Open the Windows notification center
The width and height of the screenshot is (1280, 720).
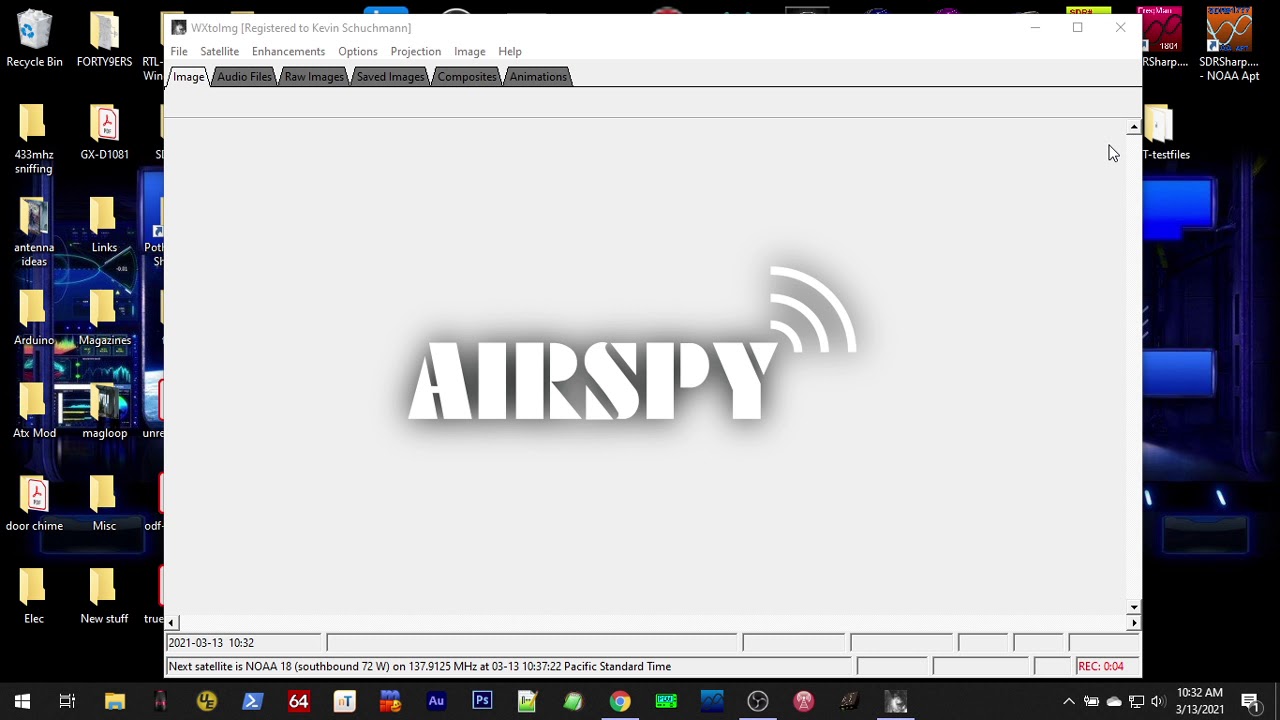[1250, 701]
